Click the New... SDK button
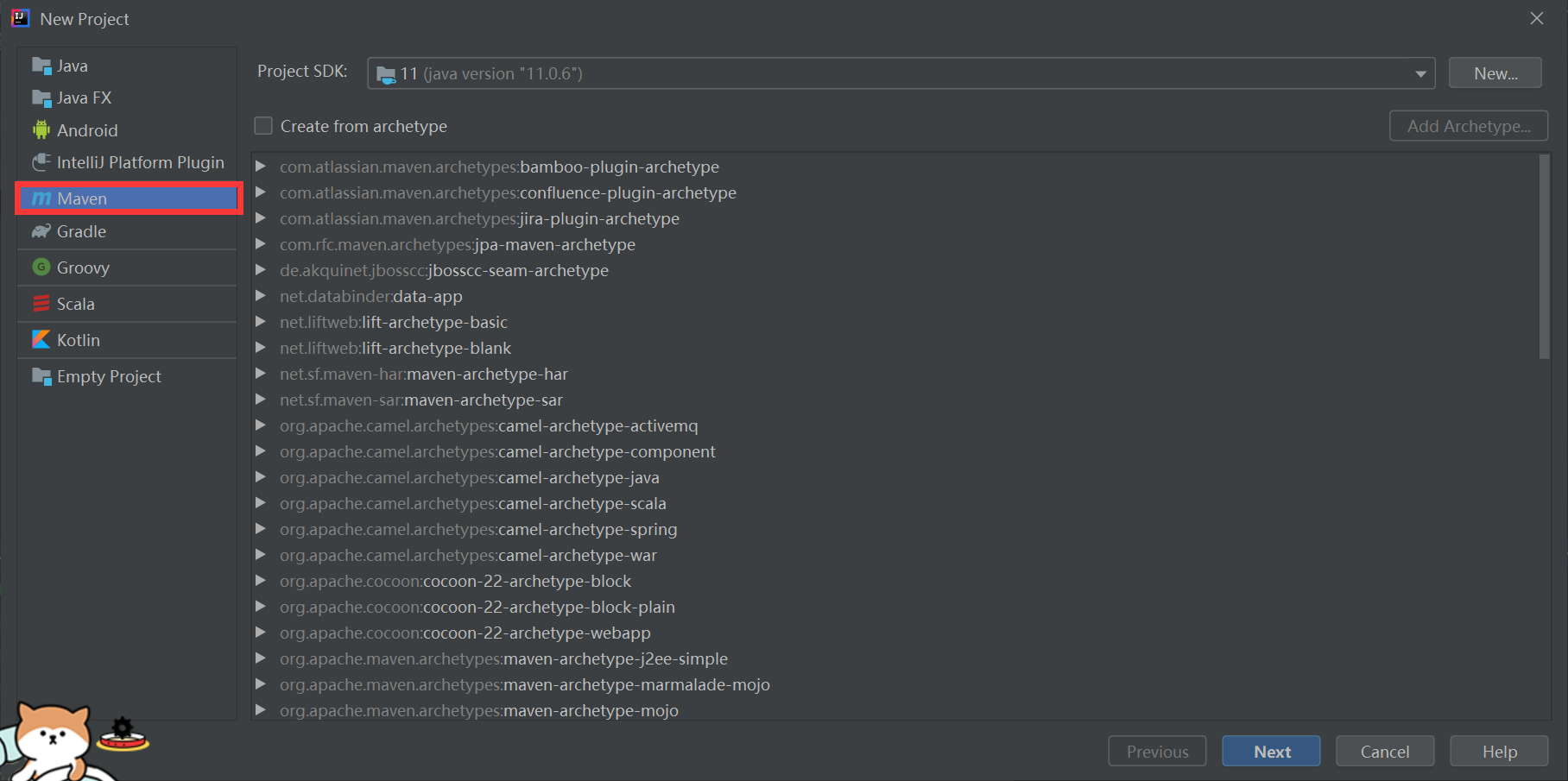 coord(1495,73)
